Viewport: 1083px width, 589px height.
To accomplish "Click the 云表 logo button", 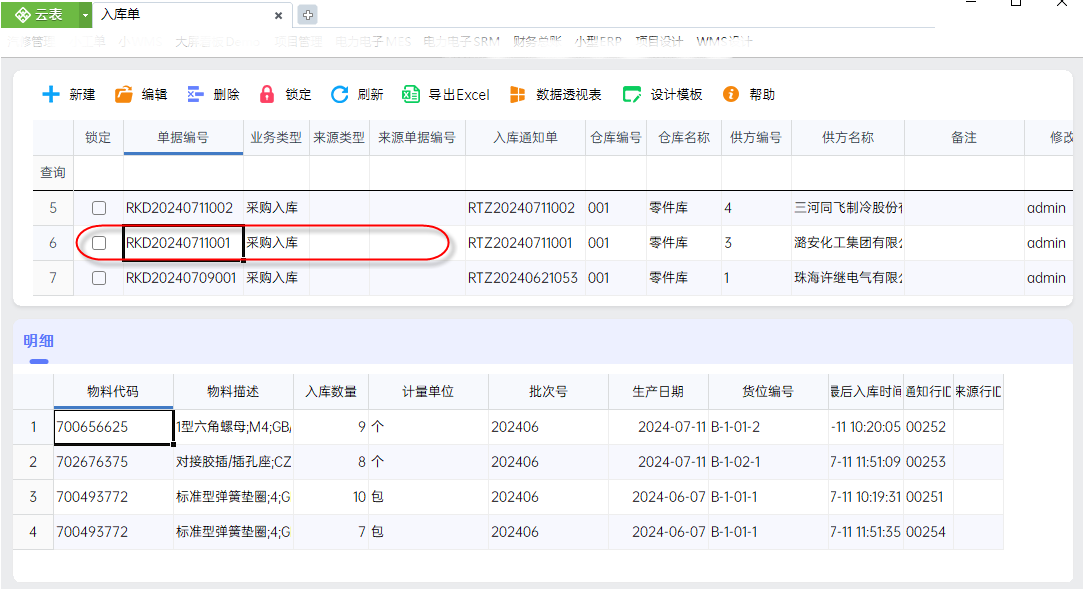I will coord(39,15).
